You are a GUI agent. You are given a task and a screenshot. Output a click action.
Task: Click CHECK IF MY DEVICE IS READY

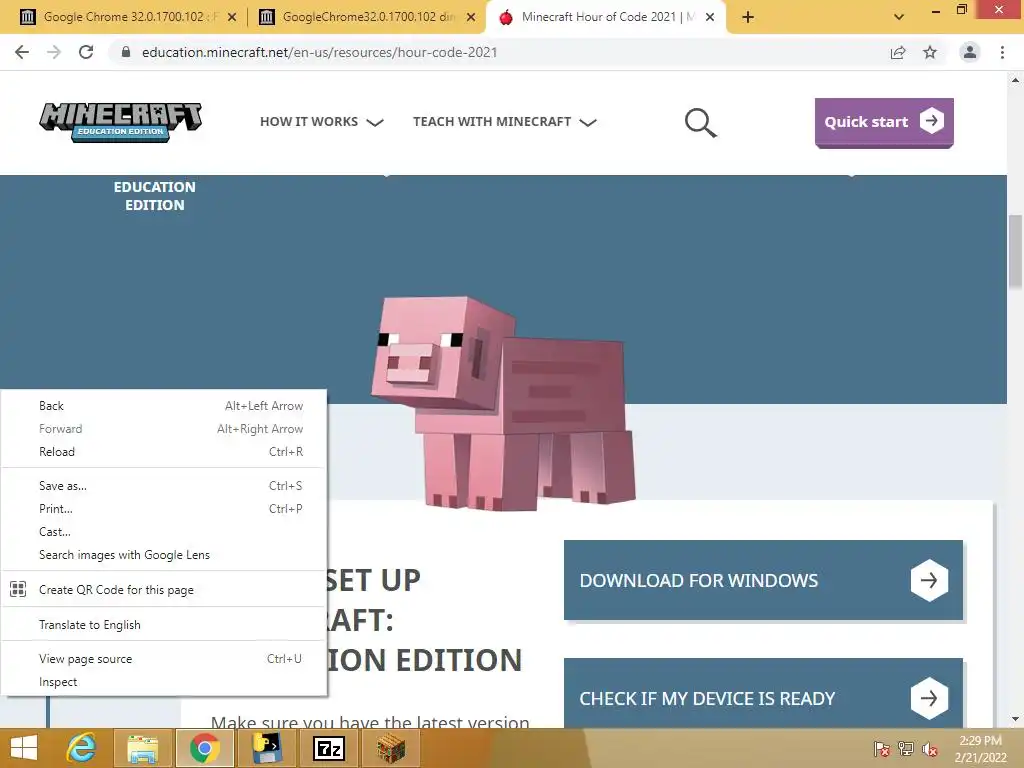click(x=763, y=693)
